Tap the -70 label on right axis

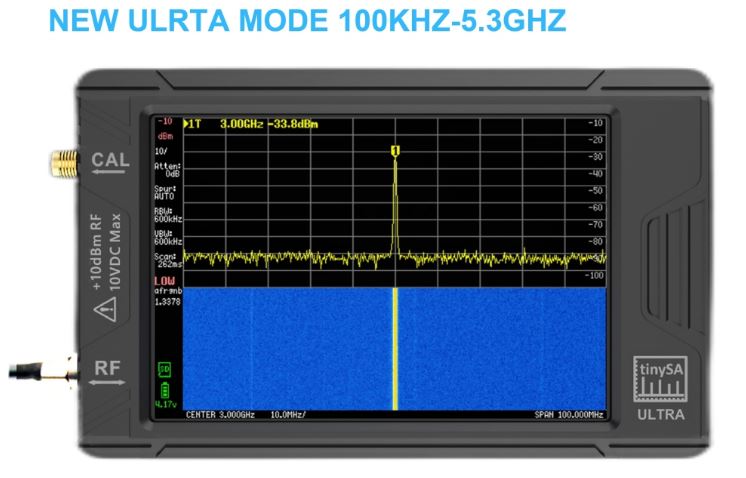595,224
